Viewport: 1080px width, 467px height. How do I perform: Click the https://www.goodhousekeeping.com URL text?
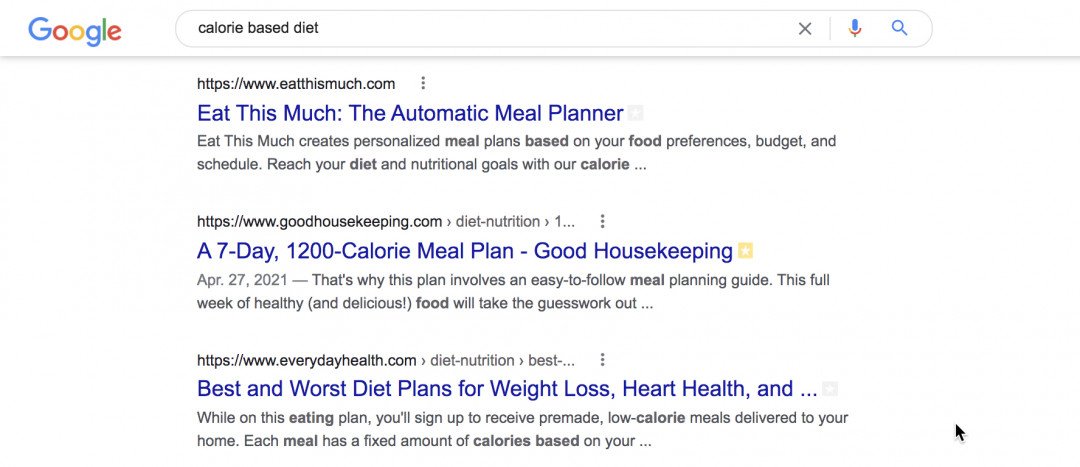[x=320, y=222]
